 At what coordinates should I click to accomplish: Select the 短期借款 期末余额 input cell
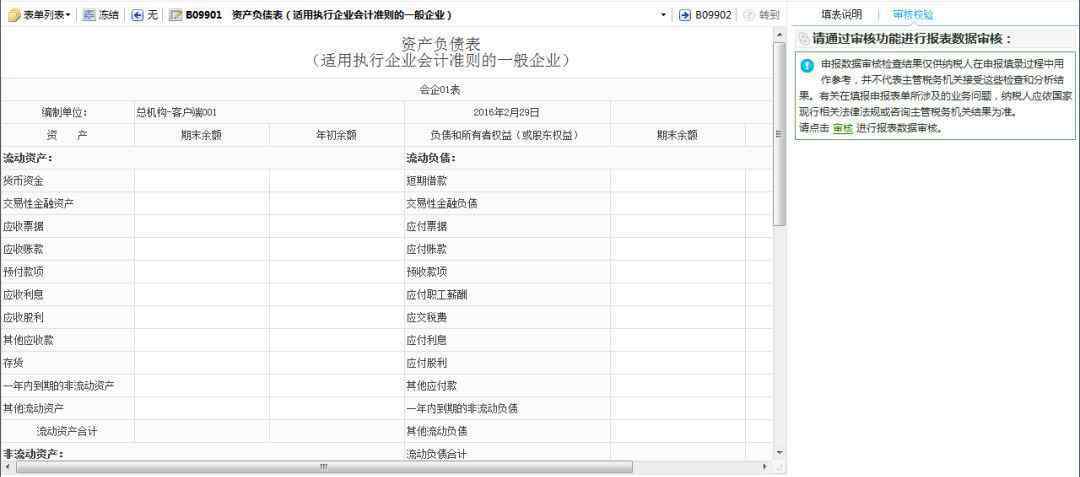(677, 180)
